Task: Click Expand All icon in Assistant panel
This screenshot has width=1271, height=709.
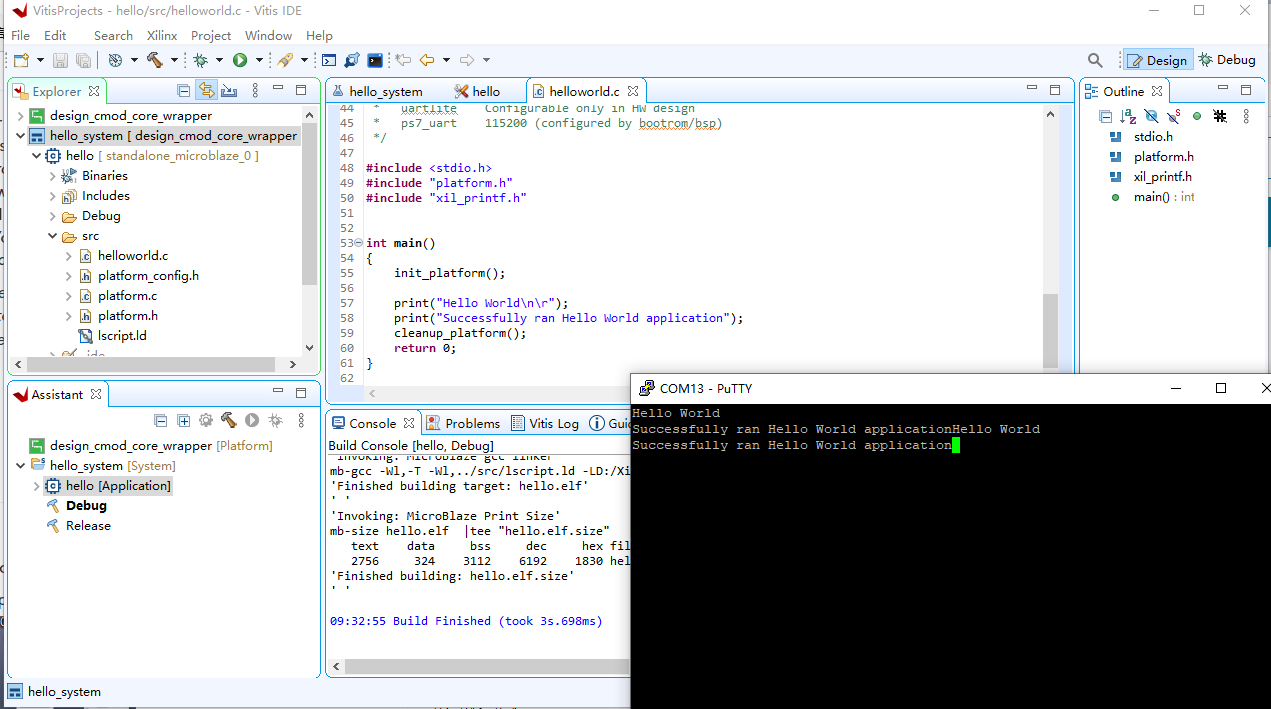Action: click(183, 421)
